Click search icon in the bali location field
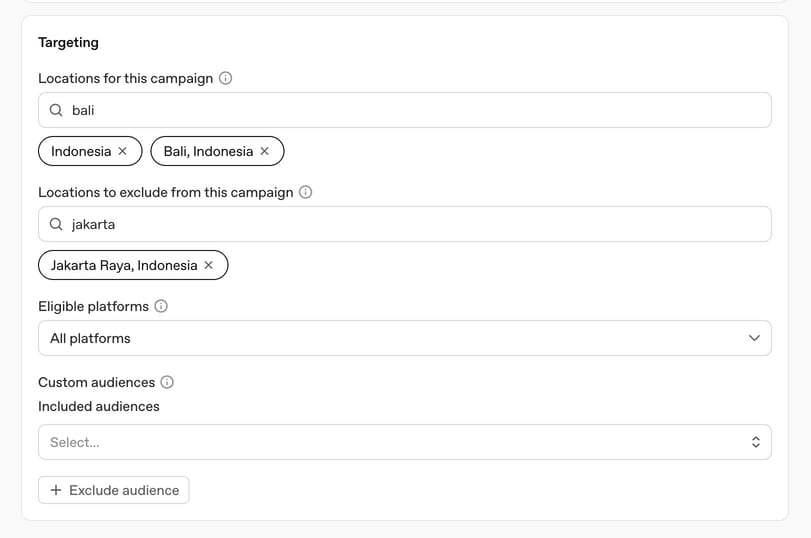The image size is (811, 538). [x=56, y=110]
